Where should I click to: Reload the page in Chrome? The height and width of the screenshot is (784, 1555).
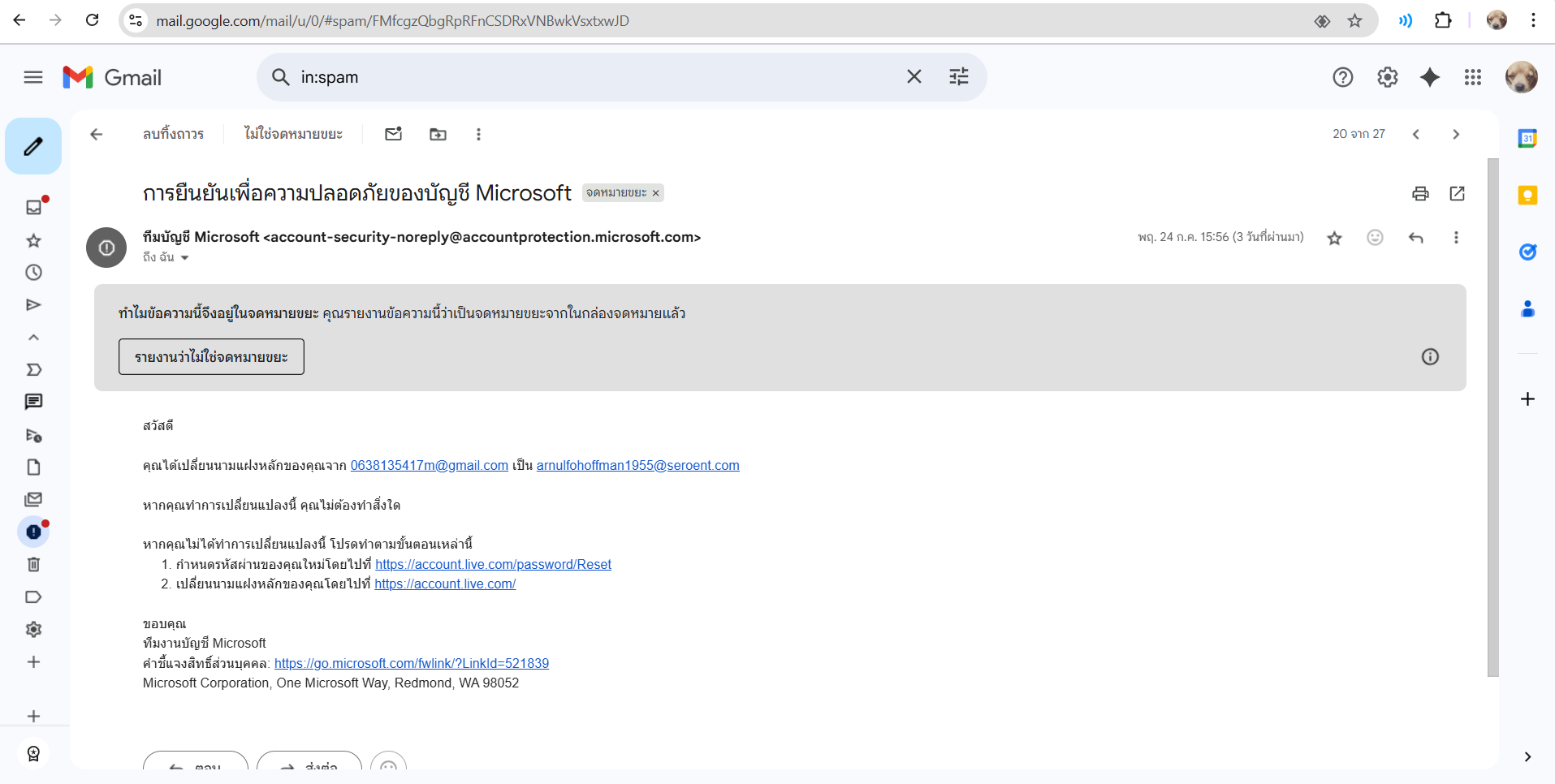click(92, 20)
